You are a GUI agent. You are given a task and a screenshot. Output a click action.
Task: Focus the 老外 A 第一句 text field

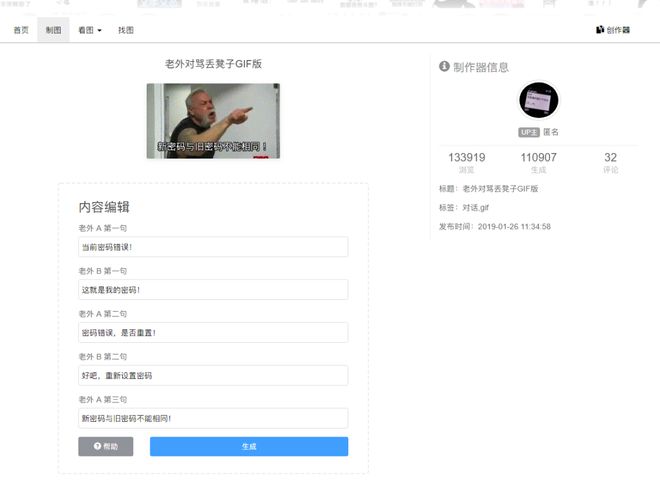pyautogui.click(x=213, y=247)
